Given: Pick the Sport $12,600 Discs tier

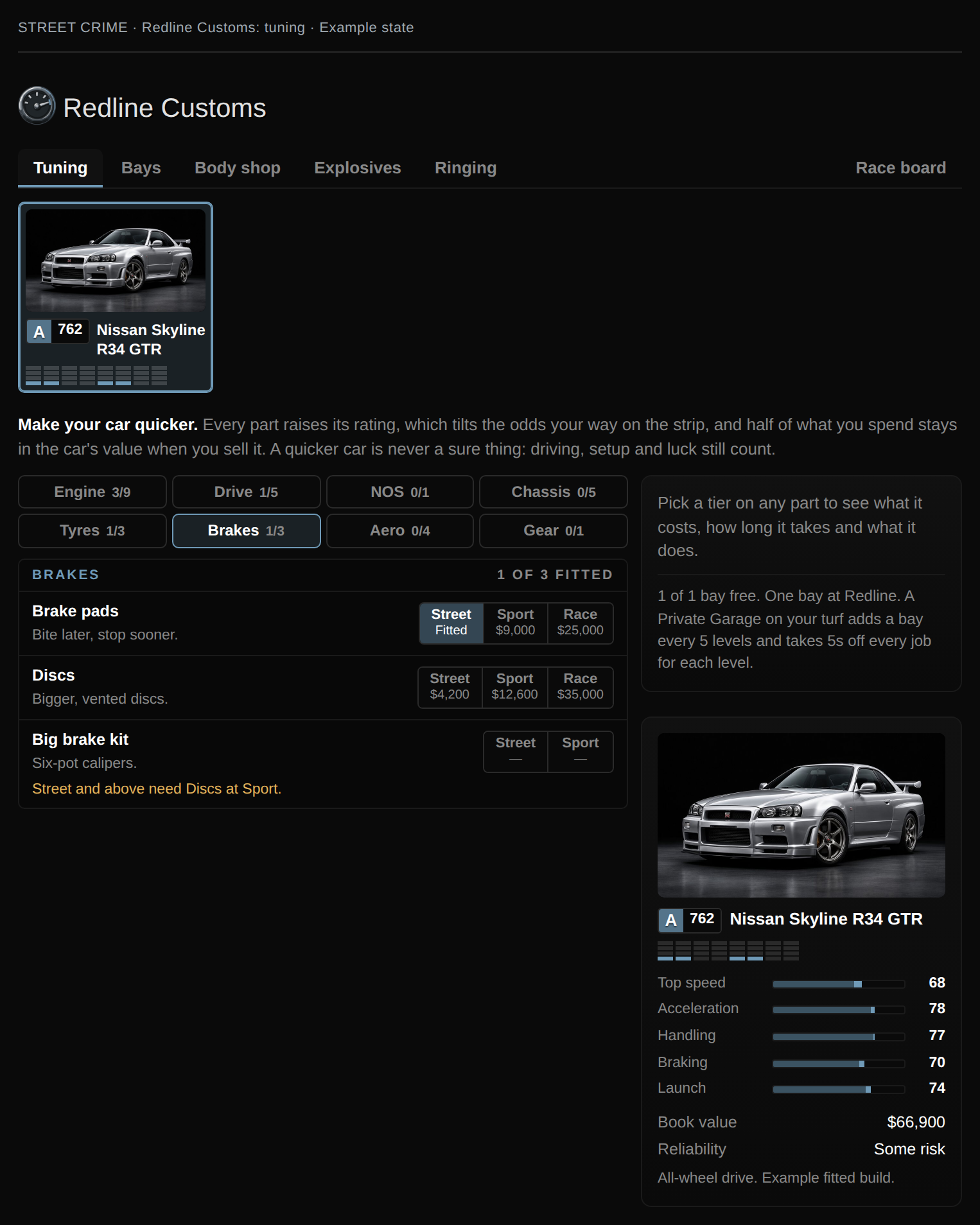Looking at the screenshot, I should coord(515,687).
